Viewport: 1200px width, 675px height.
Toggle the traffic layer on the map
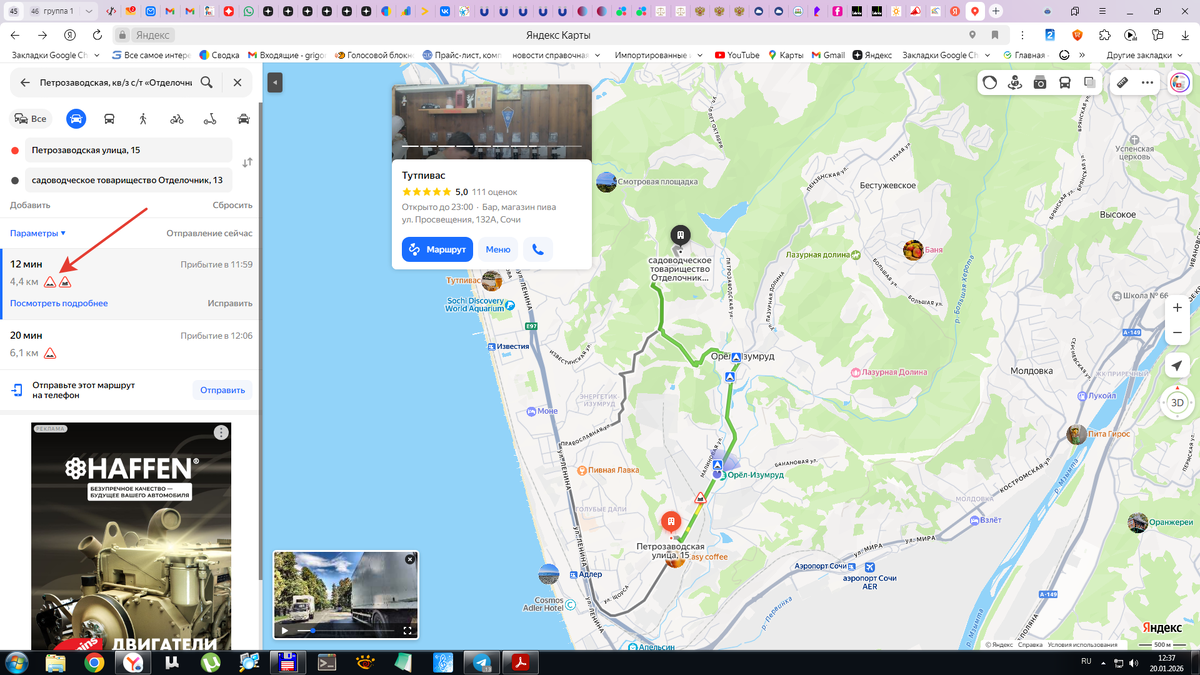[990, 83]
